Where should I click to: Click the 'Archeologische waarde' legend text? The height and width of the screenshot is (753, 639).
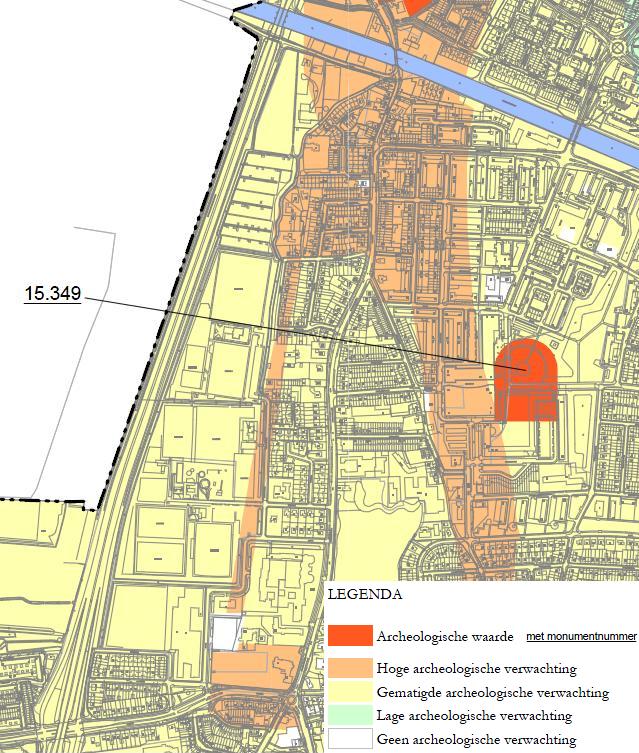tap(445, 637)
